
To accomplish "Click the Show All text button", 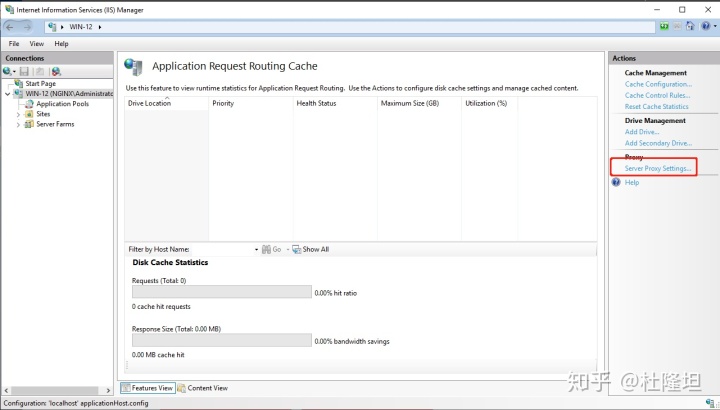I will click(315, 249).
